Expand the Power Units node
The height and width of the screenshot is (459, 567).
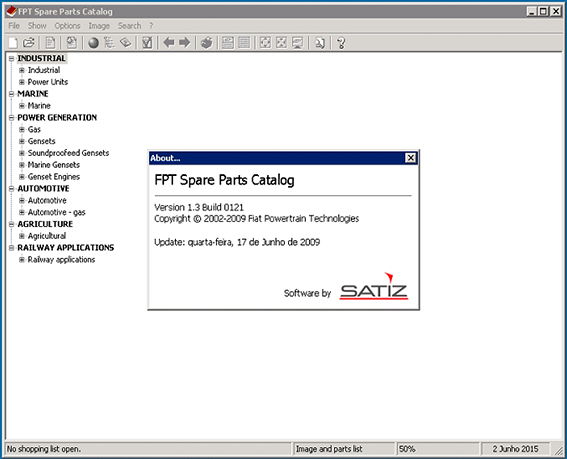(22, 82)
